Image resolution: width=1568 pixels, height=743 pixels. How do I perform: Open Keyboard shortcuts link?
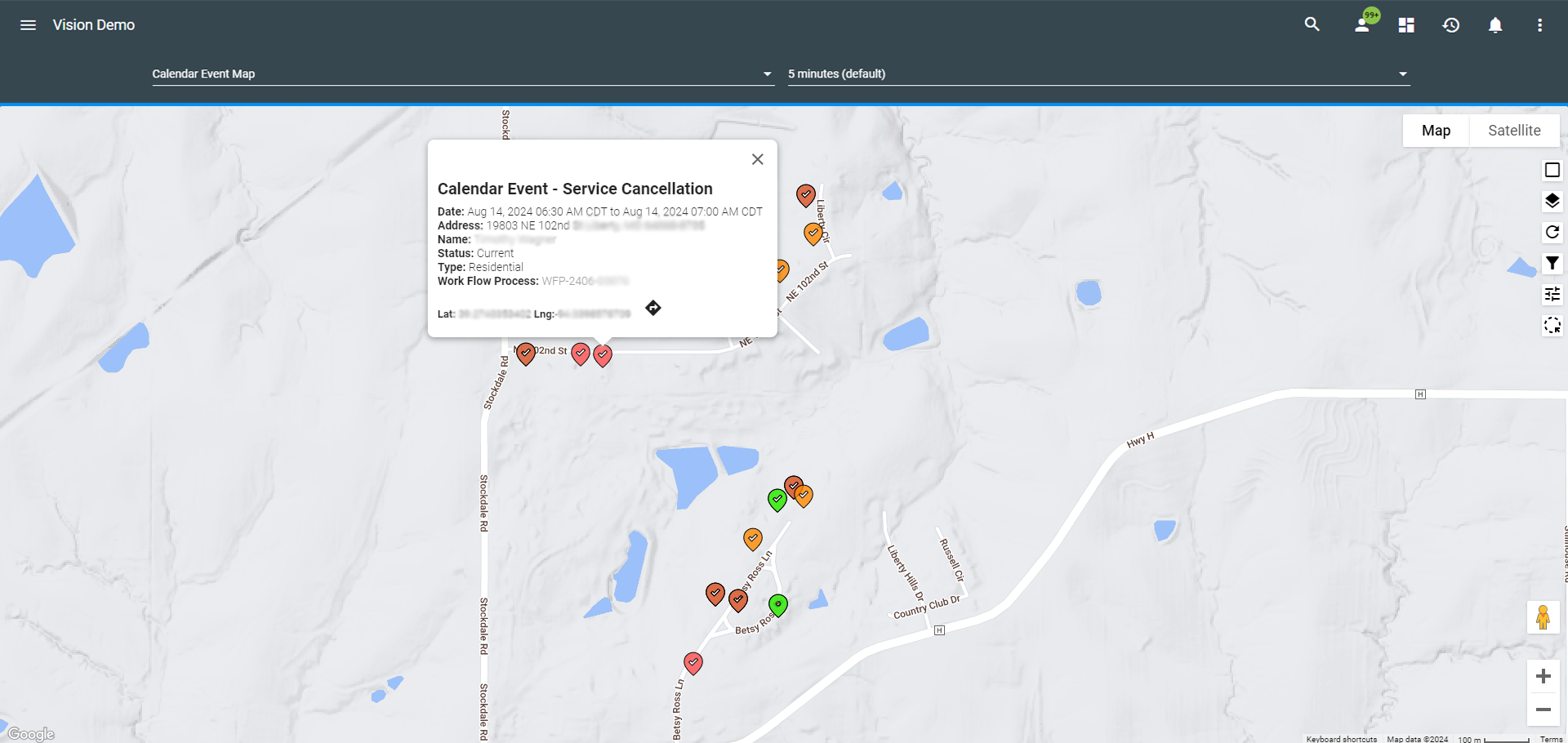coord(1341,739)
